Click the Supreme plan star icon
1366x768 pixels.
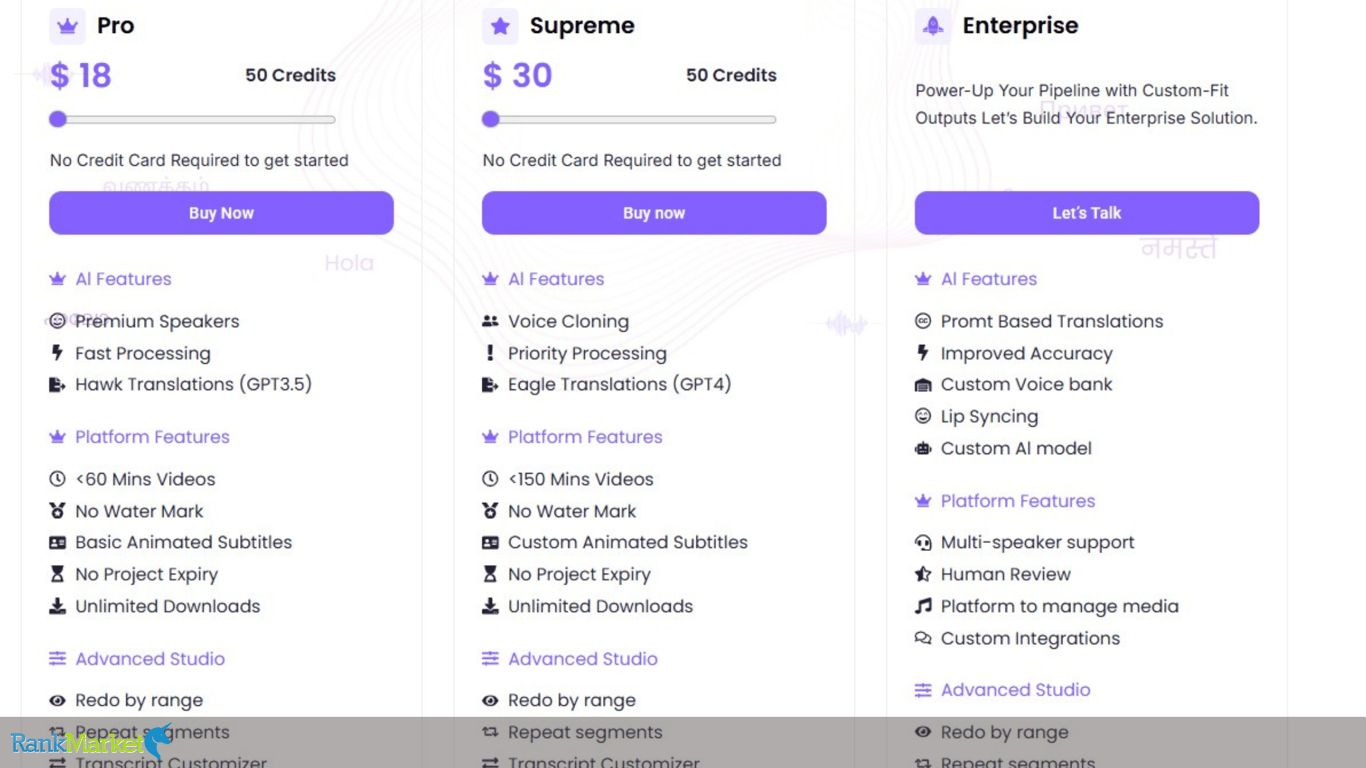tap(500, 27)
